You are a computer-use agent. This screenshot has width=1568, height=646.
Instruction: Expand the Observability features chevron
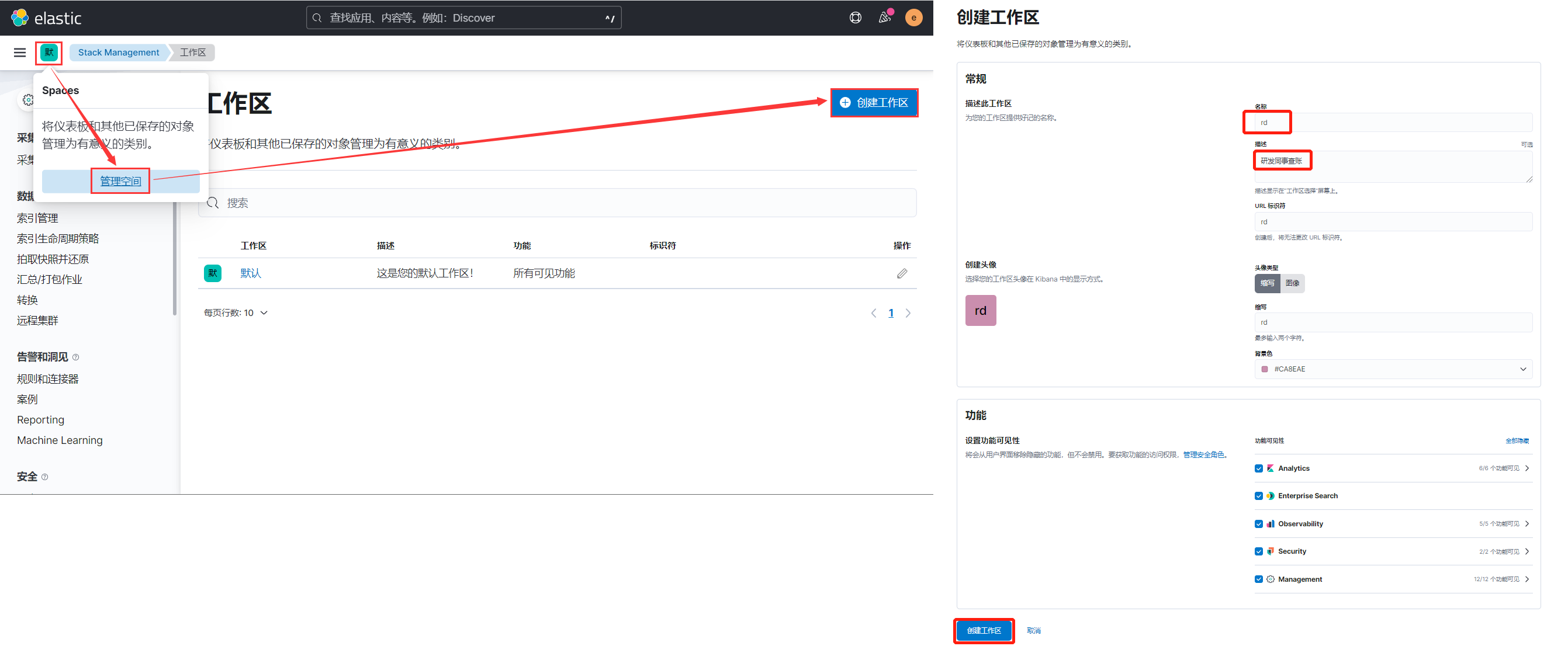(1527, 523)
